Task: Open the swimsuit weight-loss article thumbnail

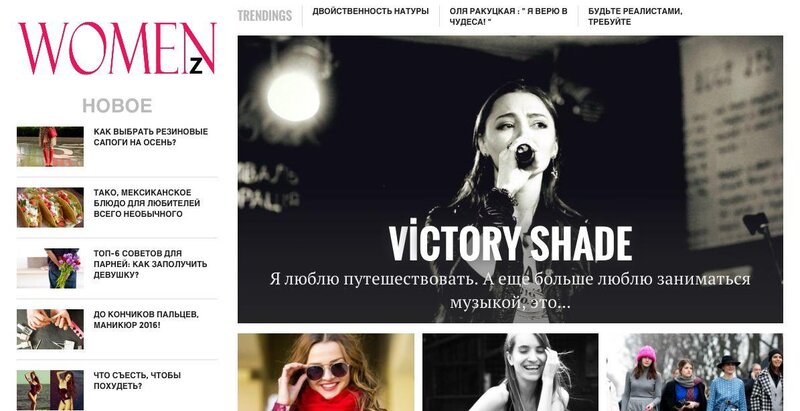Action: (x=50, y=390)
